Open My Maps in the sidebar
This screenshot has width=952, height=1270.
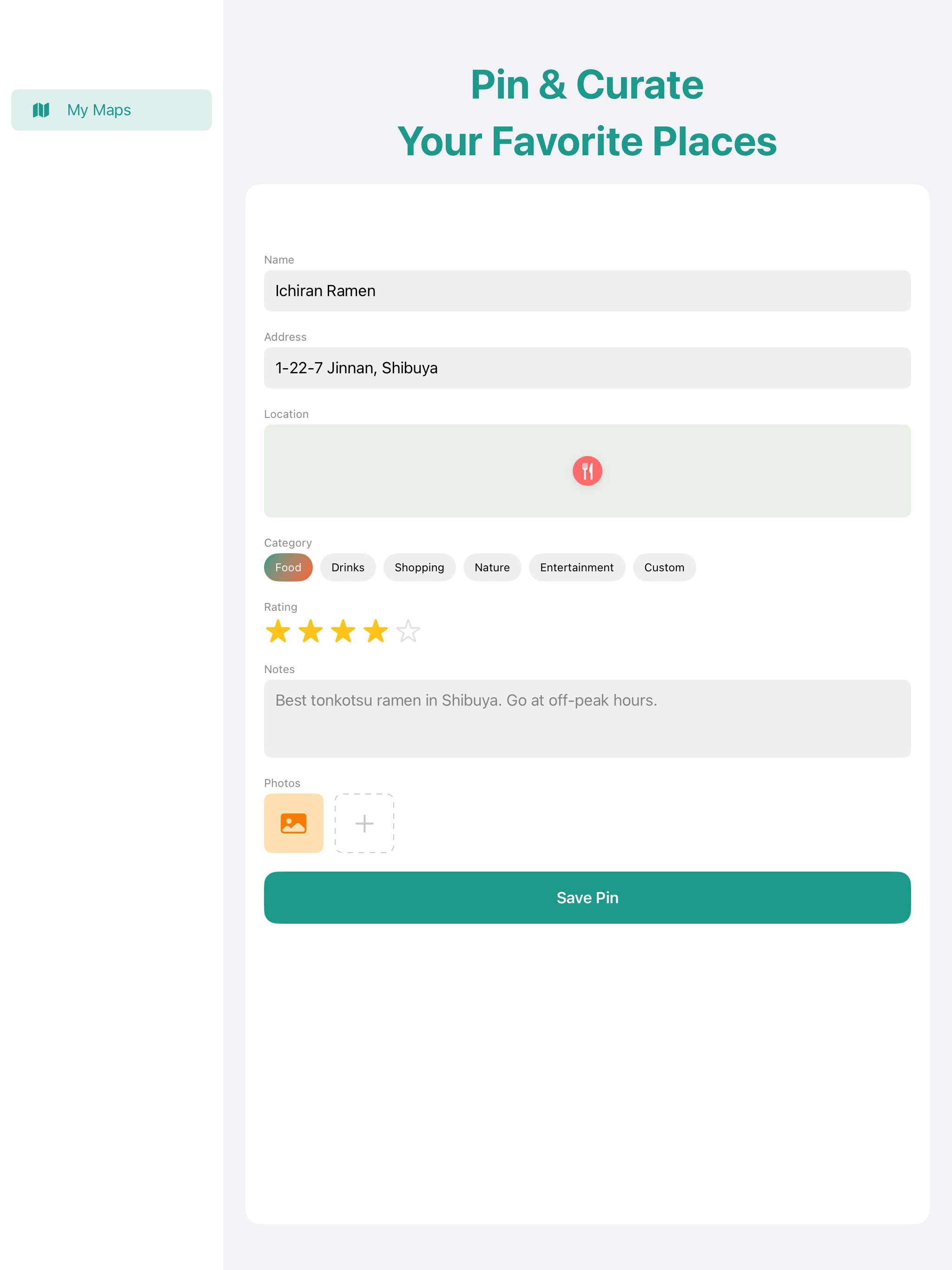coord(112,110)
